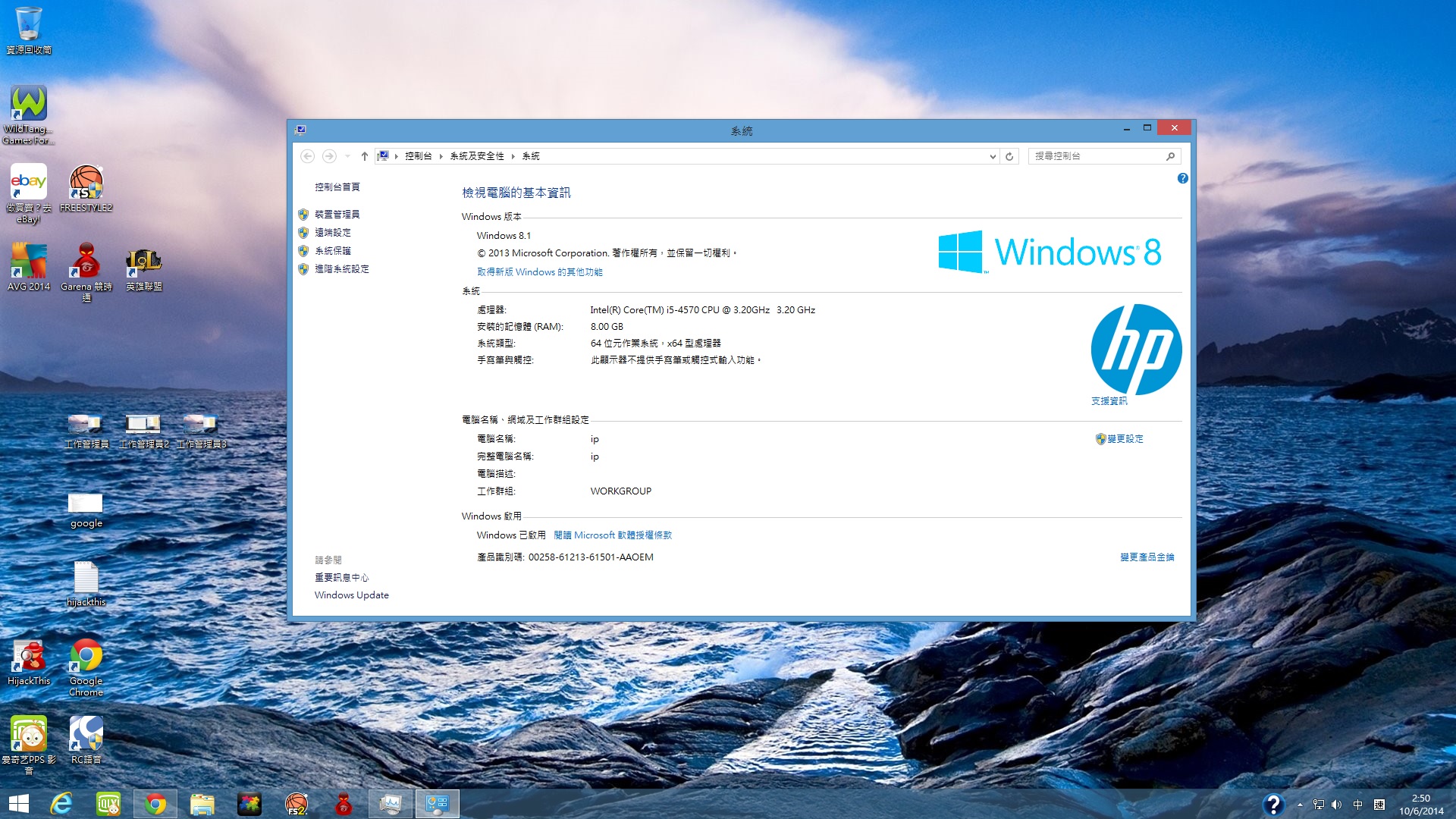Open 遠端設定 from the sidebar

pyautogui.click(x=332, y=233)
